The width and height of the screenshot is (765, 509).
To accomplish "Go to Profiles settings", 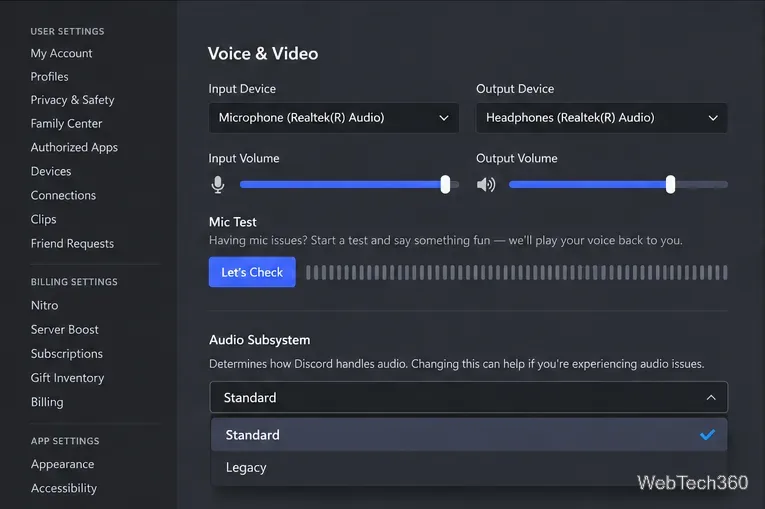I will coord(49,77).
